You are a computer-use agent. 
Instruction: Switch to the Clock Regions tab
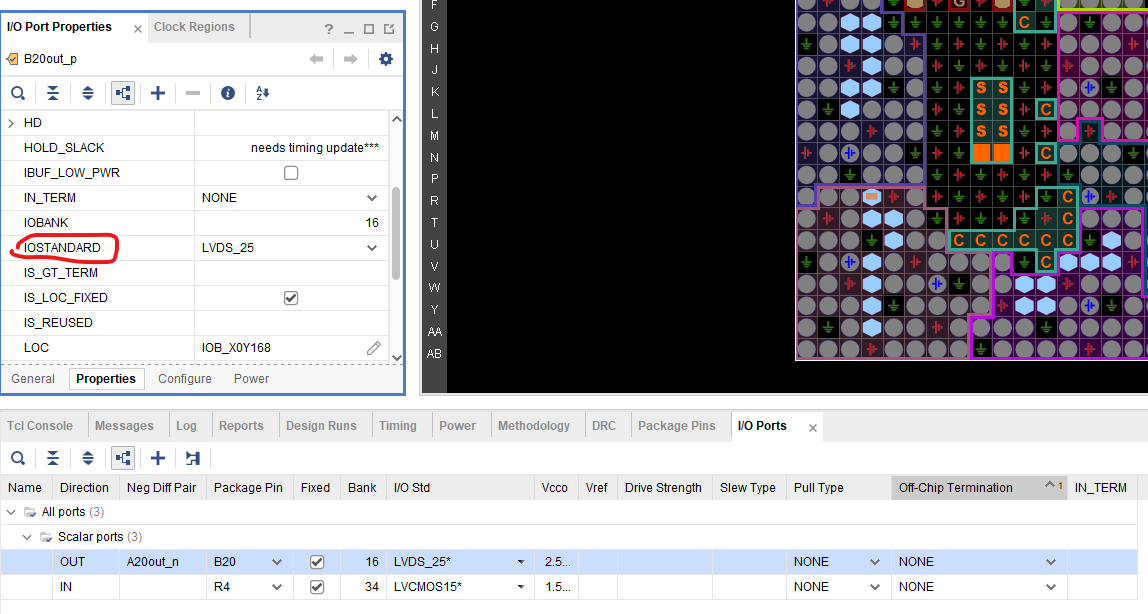pos(194,26)
